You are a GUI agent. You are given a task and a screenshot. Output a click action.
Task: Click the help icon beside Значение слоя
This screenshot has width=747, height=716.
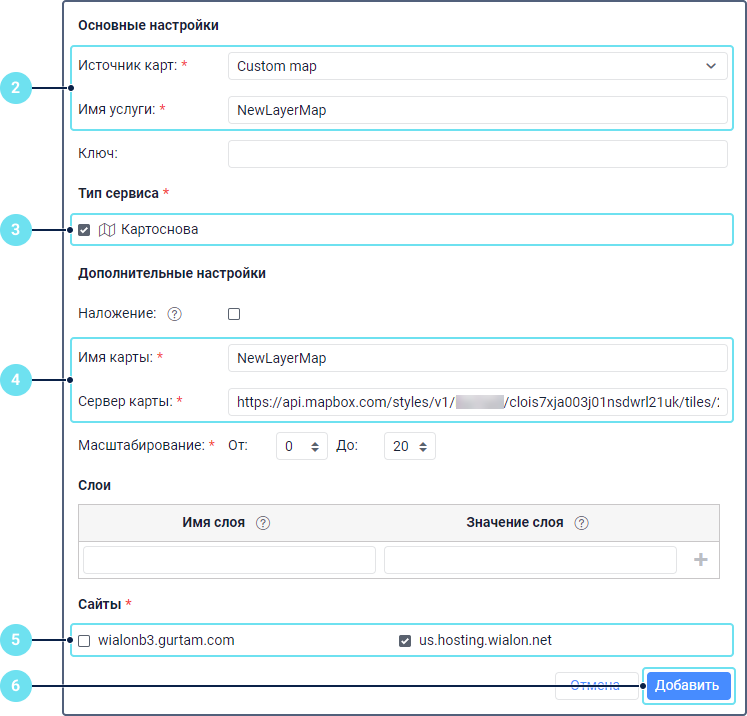[x=582, y=523]
